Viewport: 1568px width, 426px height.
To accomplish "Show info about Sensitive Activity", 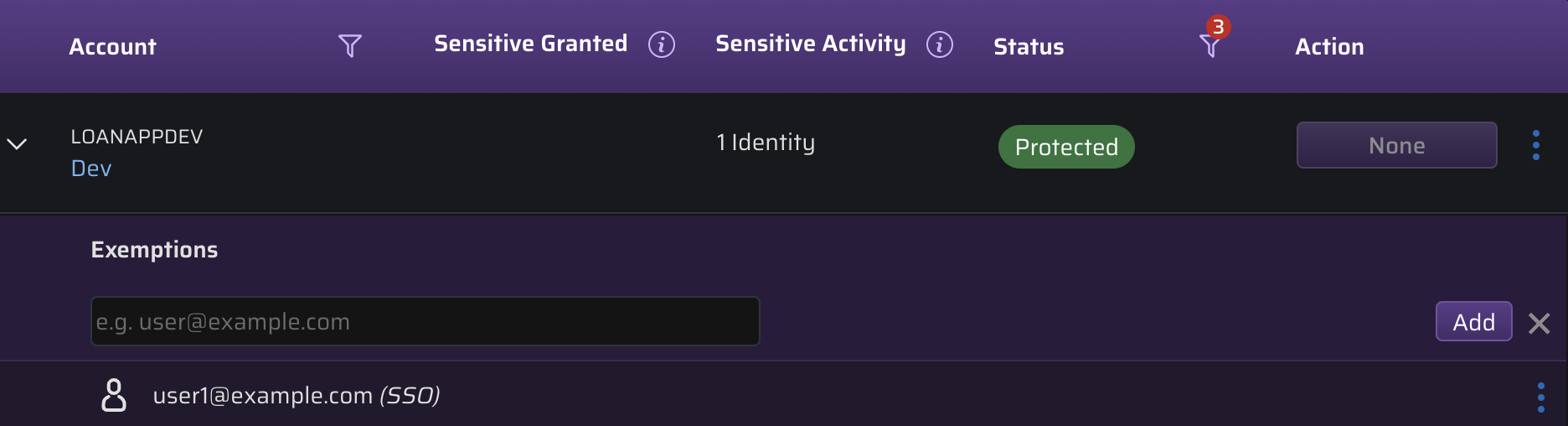I will tap(940, 44).
